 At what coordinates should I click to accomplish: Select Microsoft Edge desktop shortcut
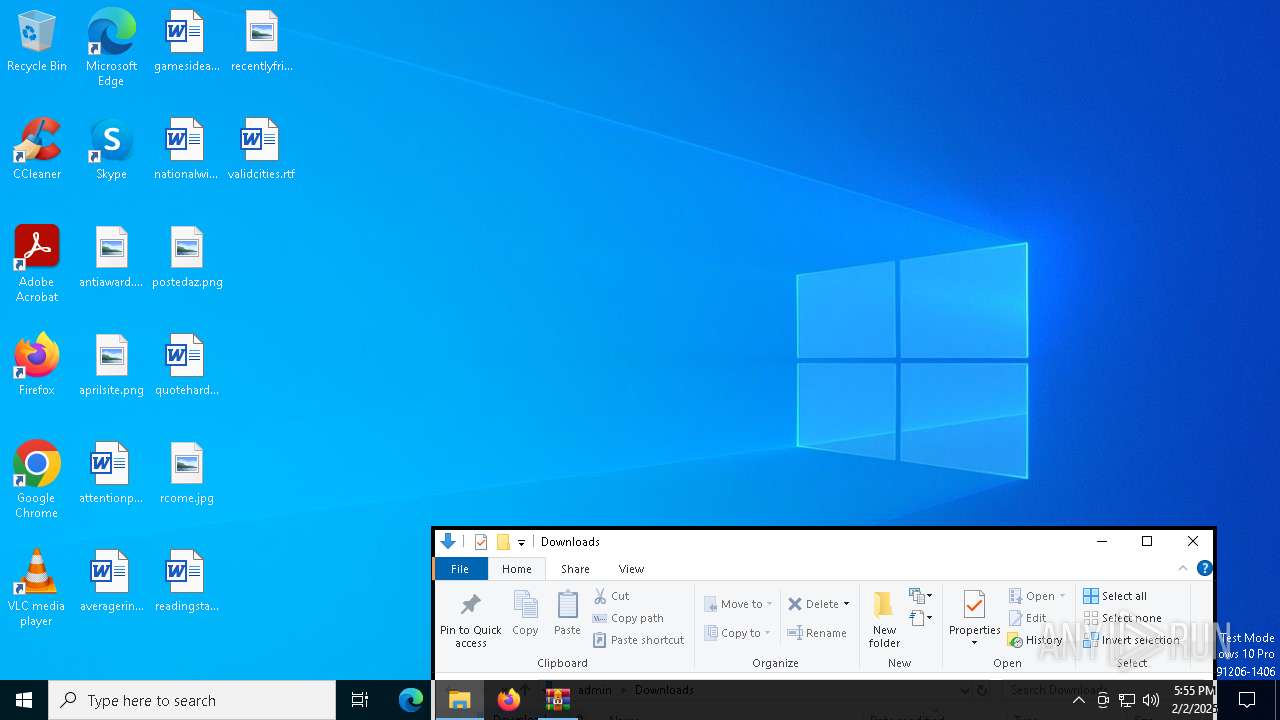[111, 48]
